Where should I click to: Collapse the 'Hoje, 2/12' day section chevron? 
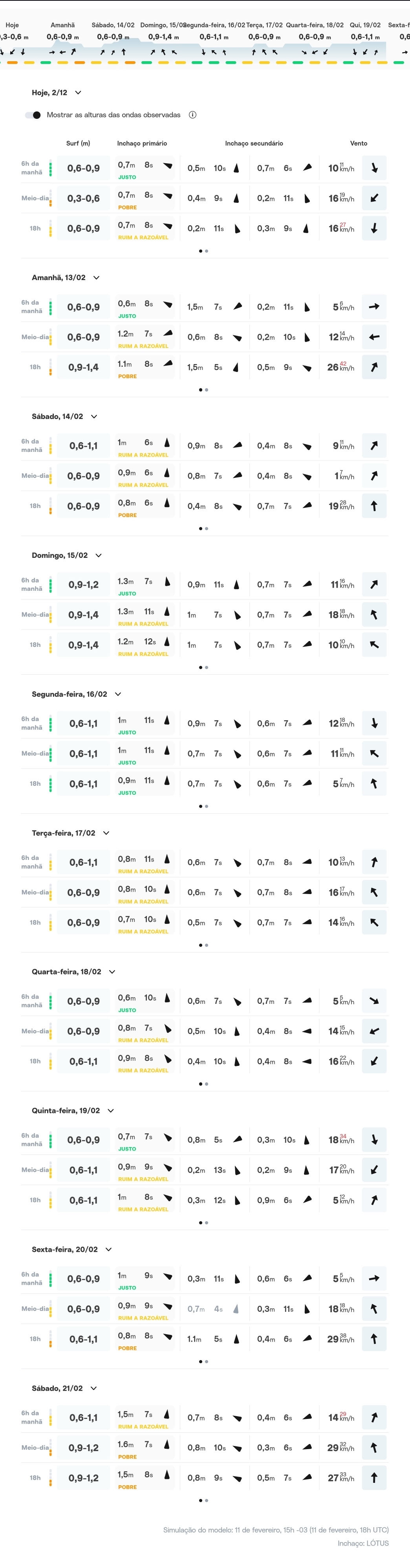tap(78, 93)
